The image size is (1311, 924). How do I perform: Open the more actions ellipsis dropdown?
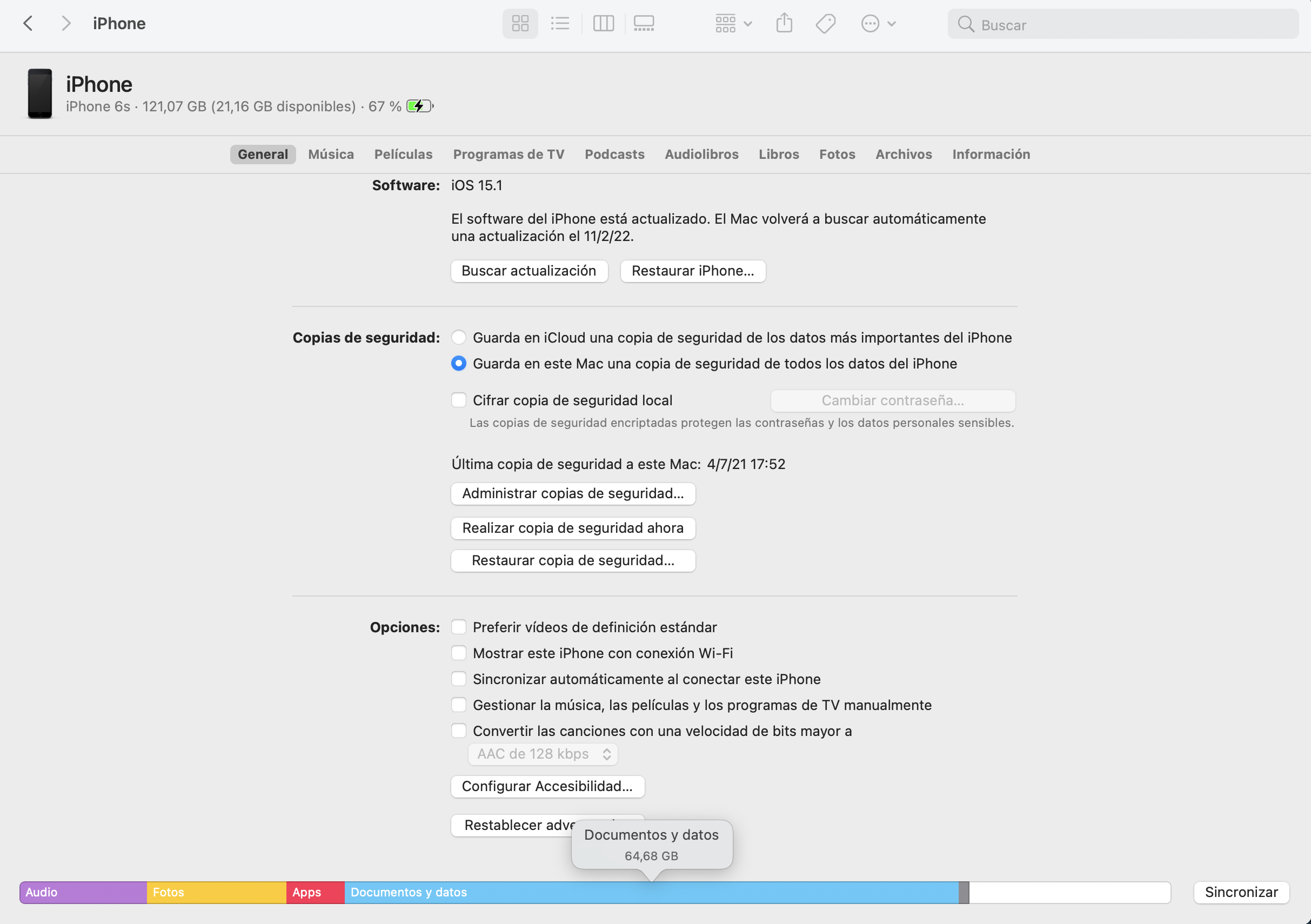click(878, 23)
